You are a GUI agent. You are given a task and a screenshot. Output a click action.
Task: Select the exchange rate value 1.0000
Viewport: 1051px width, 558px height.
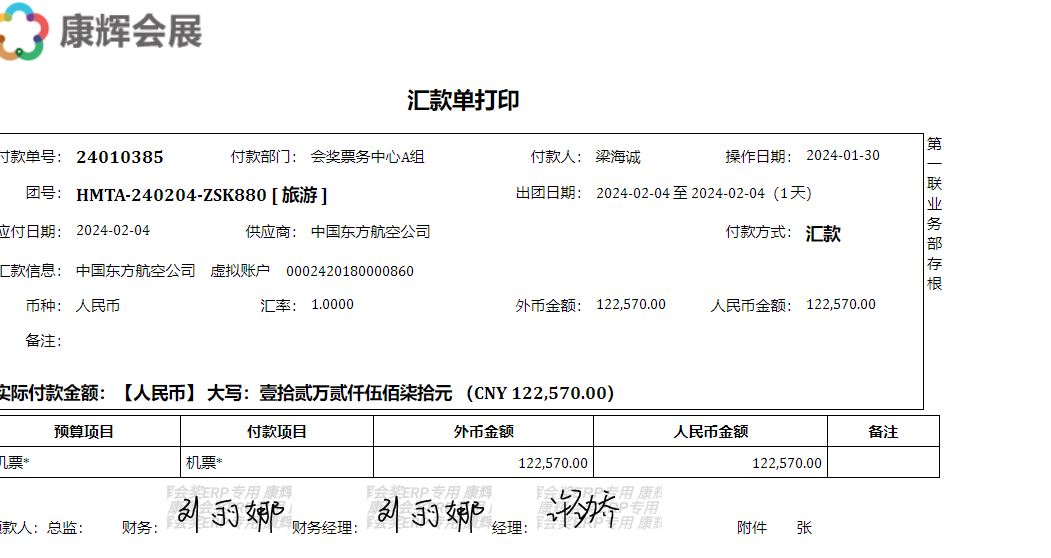point(332,305)
